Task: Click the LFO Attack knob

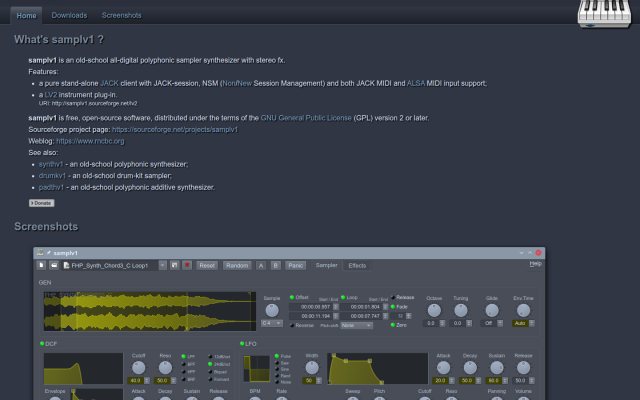Action: pyautogui.click(x=443, y=368)
